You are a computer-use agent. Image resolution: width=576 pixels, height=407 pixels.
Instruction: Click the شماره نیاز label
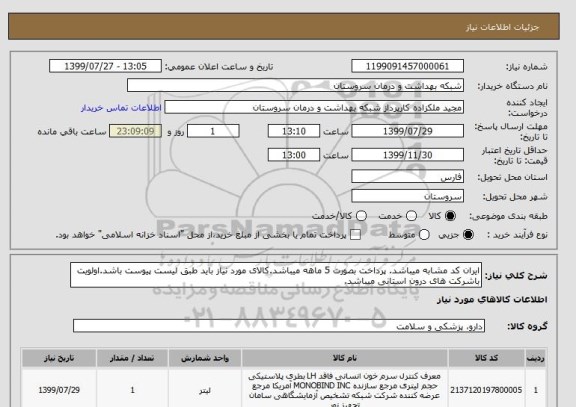tap(527, 67)
